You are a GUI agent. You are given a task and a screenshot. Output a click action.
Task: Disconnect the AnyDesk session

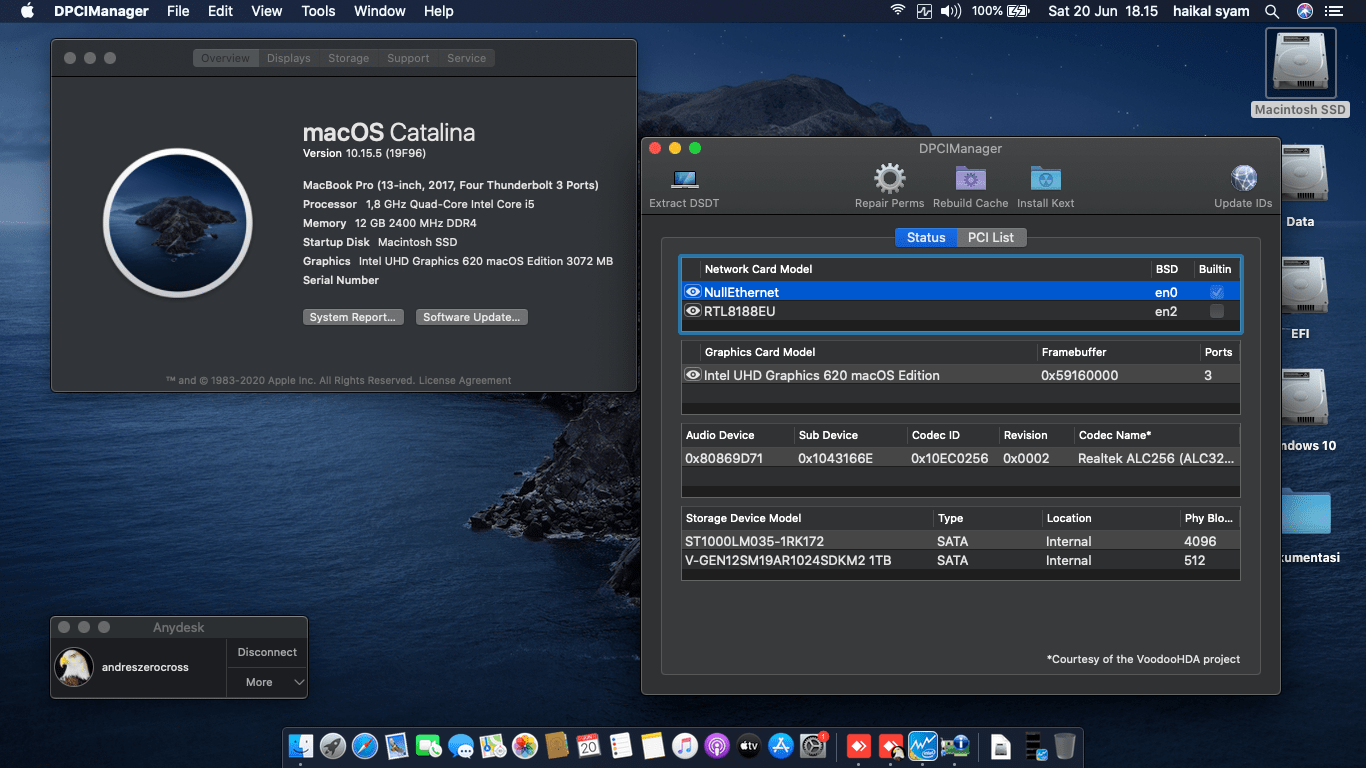[267, 652]
